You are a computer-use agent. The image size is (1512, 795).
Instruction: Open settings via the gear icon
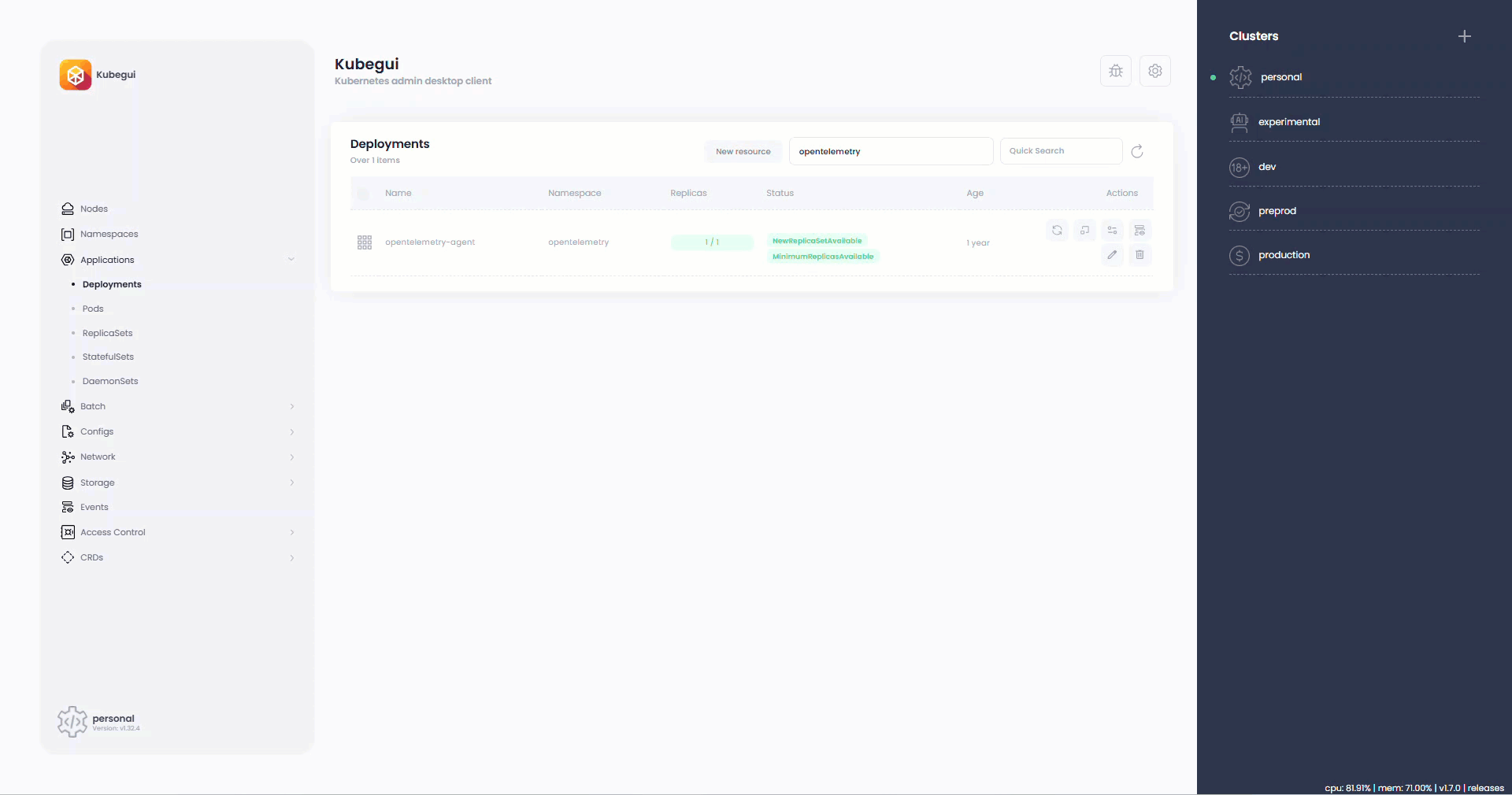(x=1155, y=71)
